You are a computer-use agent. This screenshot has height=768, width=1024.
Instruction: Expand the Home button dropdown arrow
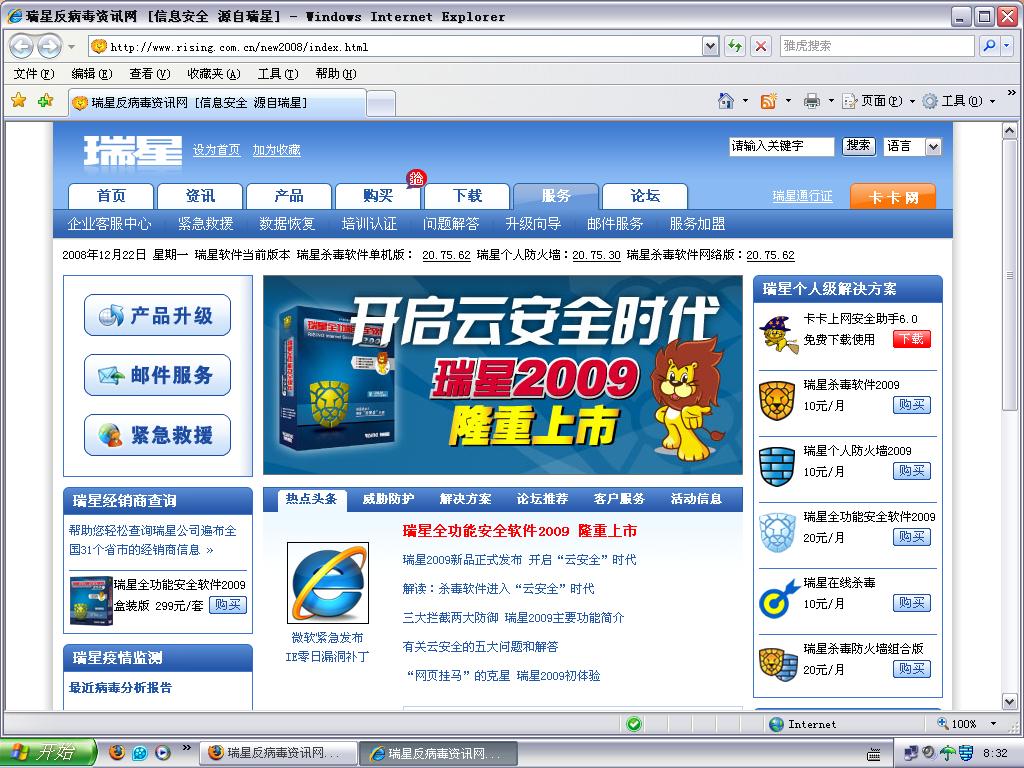coord(745,101)
